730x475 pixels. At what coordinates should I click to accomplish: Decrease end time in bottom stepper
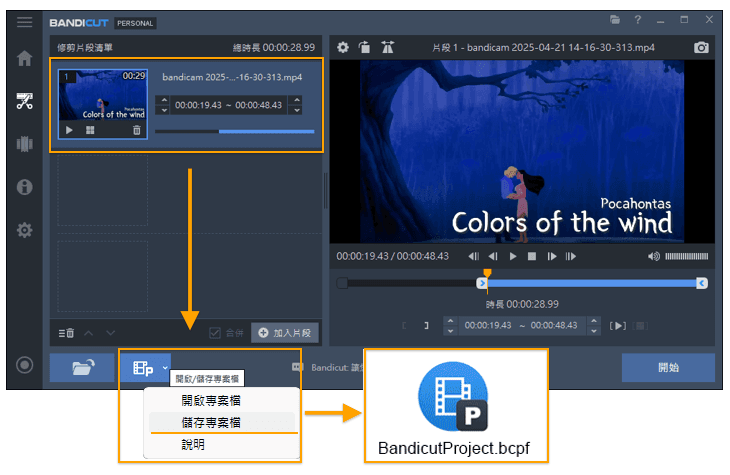coord(594,331)
